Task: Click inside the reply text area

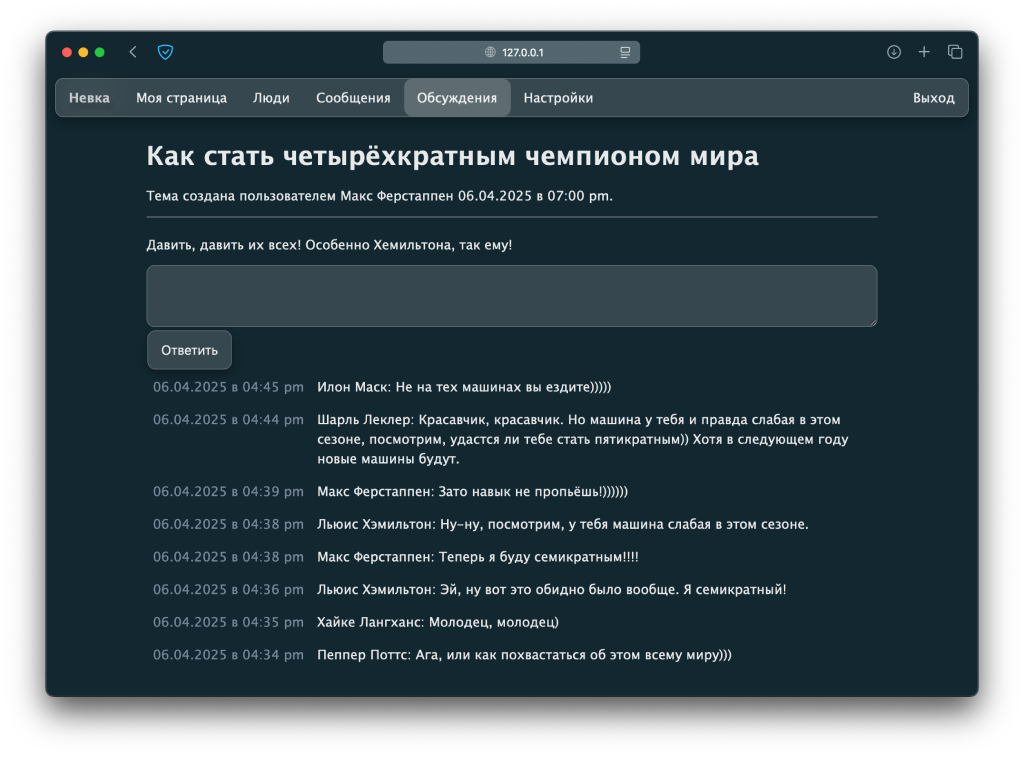Action: point(511,295)
